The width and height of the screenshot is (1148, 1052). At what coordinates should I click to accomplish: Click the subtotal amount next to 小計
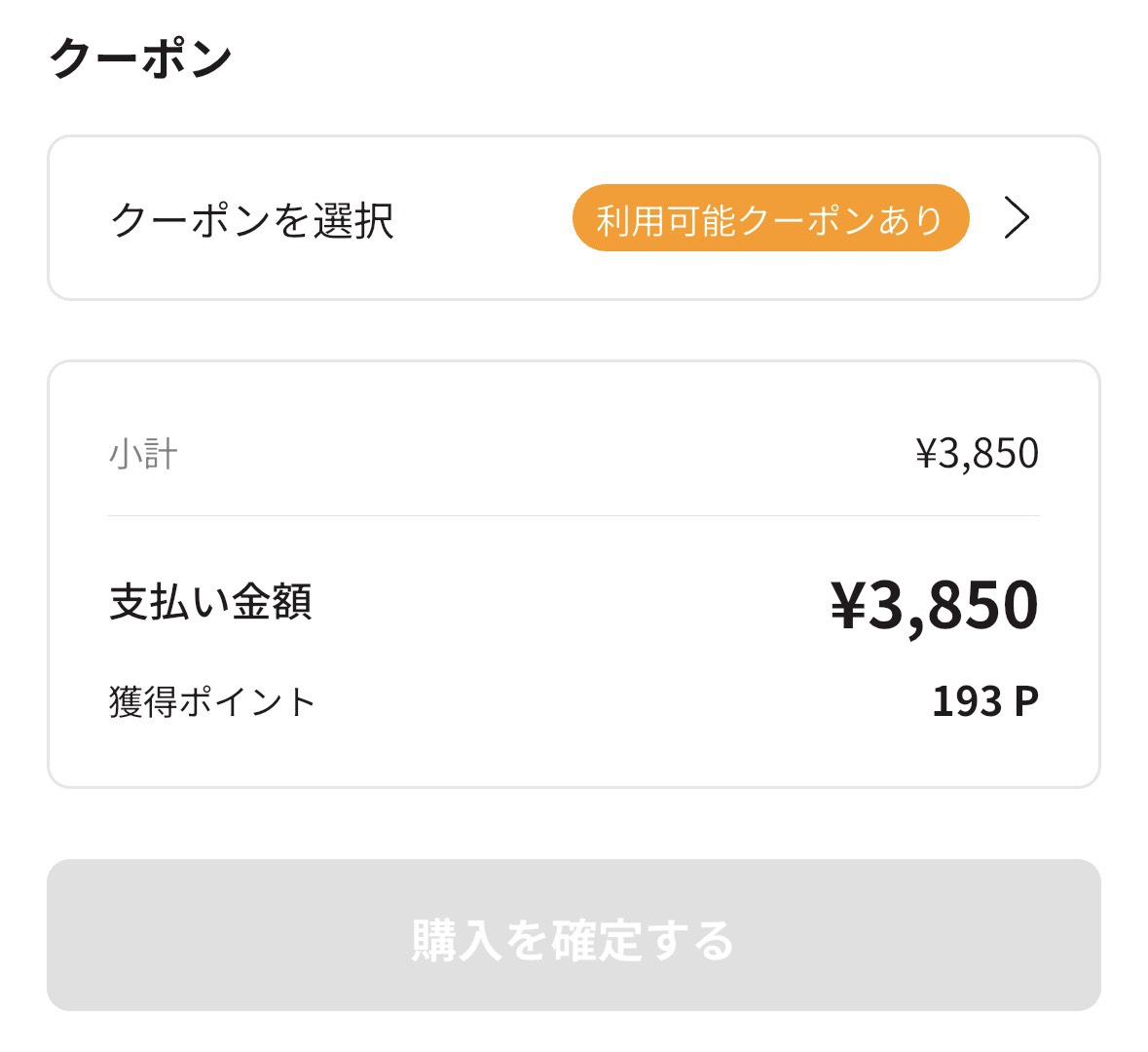(977, 454)
